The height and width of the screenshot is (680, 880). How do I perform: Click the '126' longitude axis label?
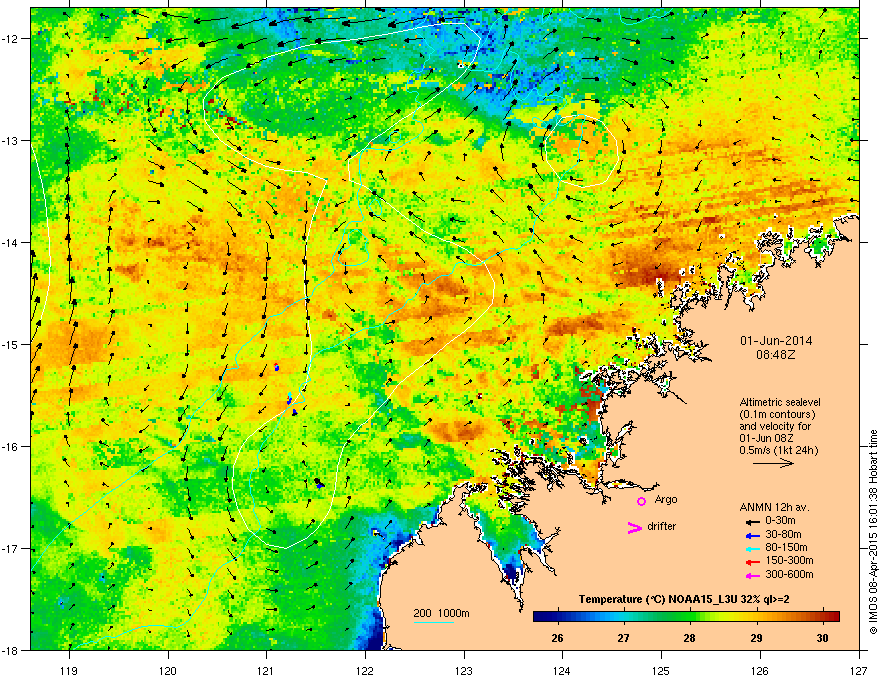(x=760, y=670)
